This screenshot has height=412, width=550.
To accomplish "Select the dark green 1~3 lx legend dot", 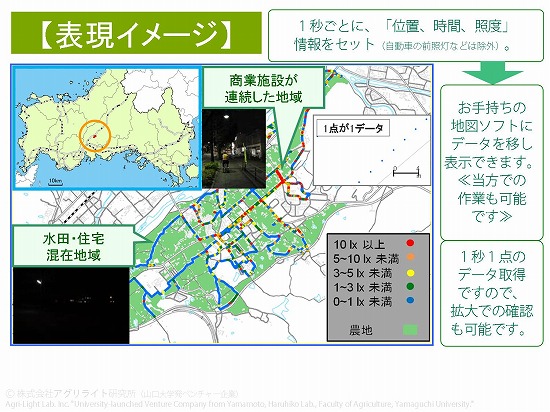I will coord(410,286).
